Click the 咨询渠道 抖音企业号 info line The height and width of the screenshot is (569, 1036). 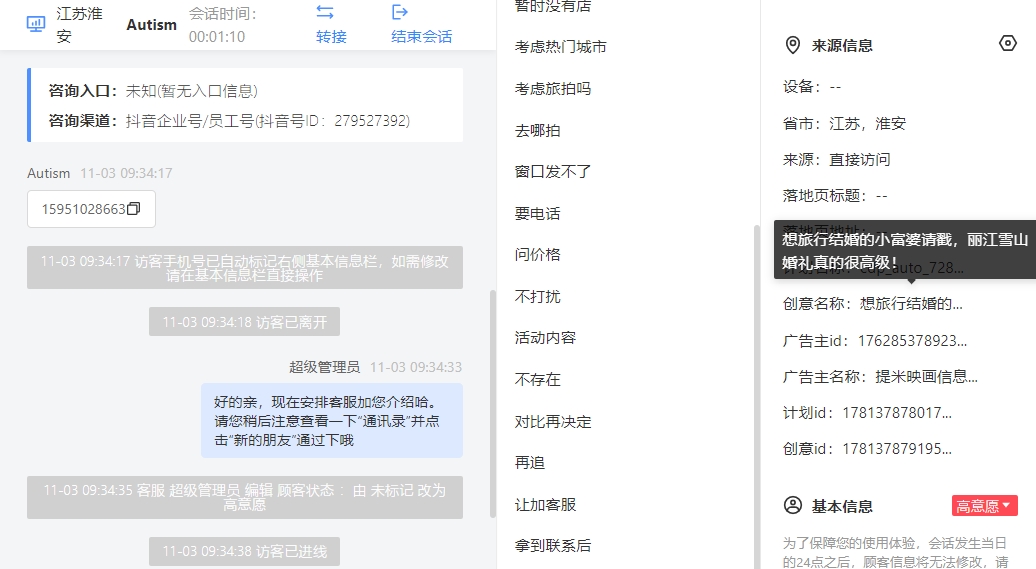click(229, 120)
